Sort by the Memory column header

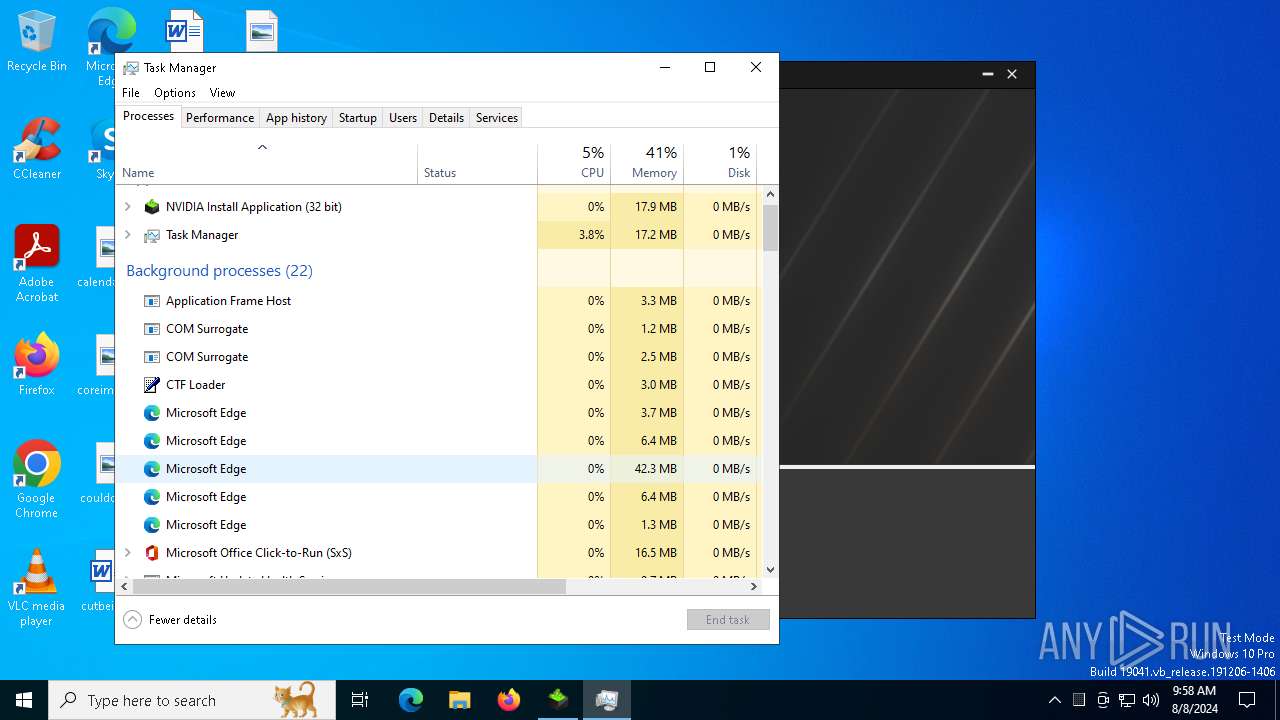click(x=647, y=164)
